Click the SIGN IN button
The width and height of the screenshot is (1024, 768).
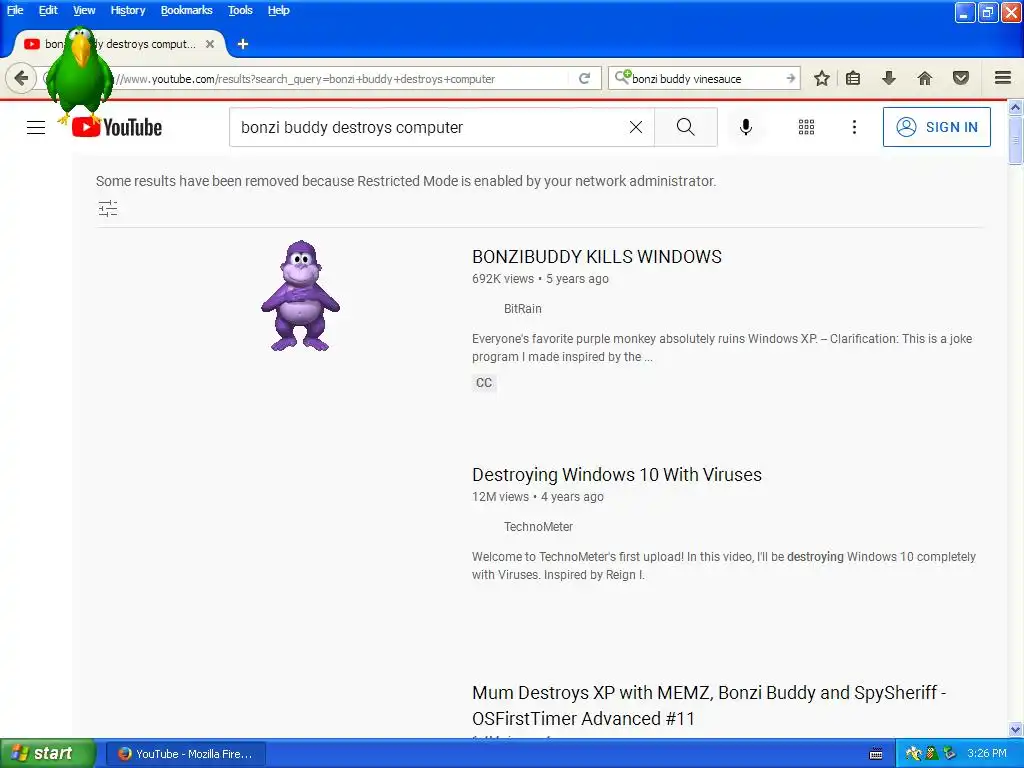936,127
